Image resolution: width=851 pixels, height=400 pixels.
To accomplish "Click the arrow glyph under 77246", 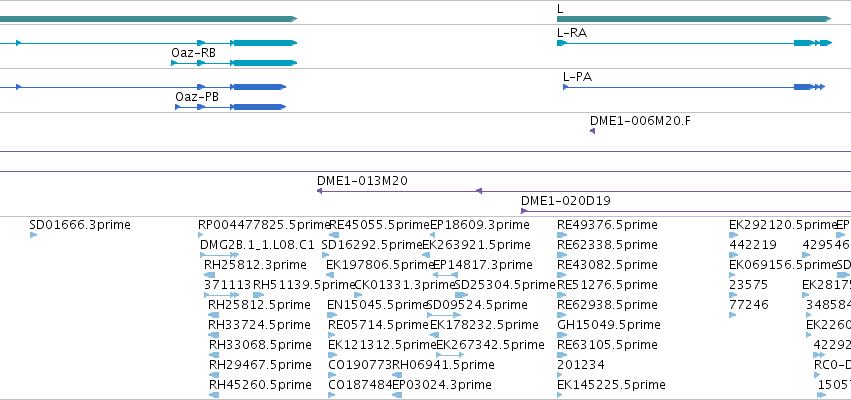I will click(733, 315).
